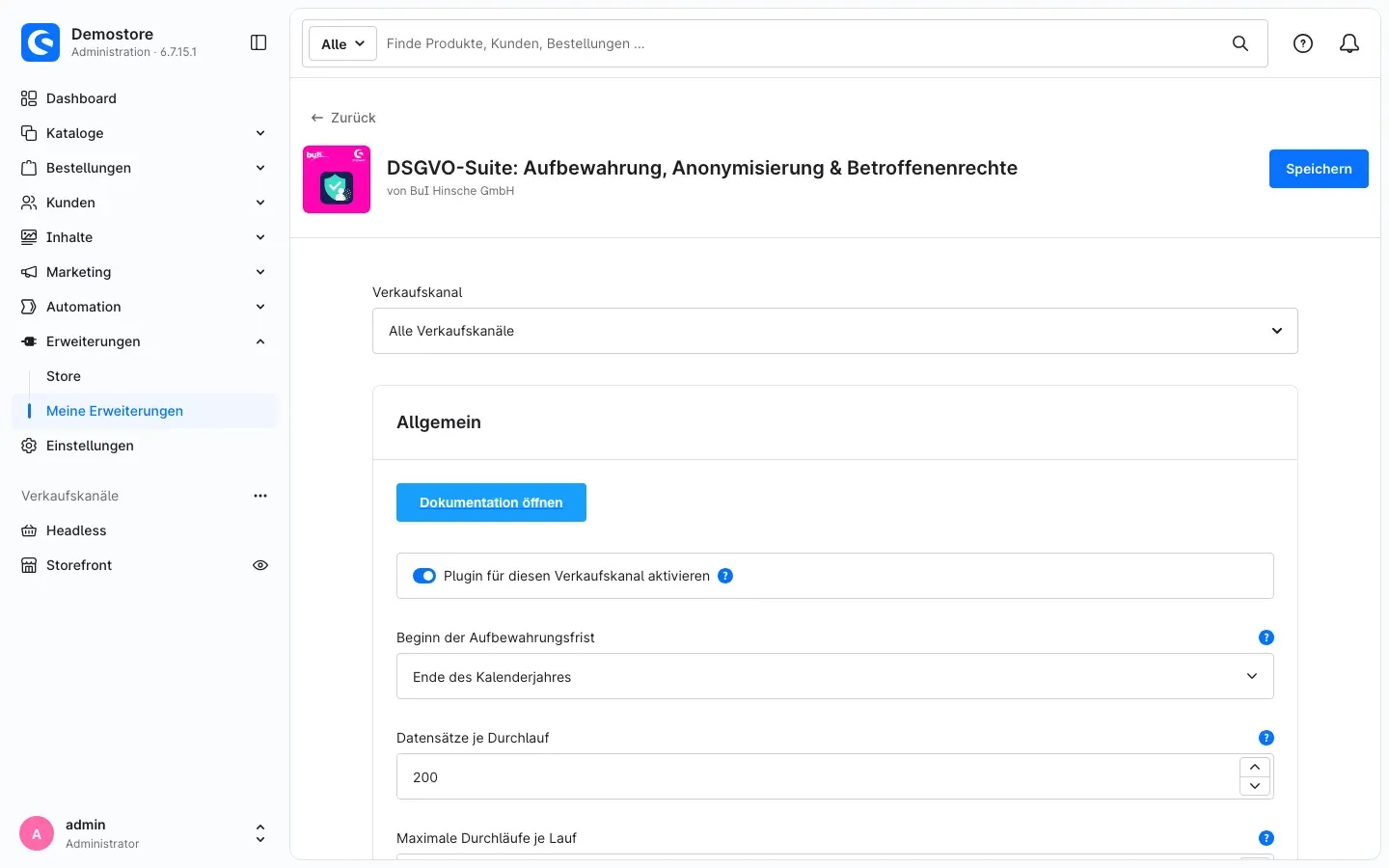Collapse the sidebar with panel icon
The image size is (1389, 868).
pos(259,42)
